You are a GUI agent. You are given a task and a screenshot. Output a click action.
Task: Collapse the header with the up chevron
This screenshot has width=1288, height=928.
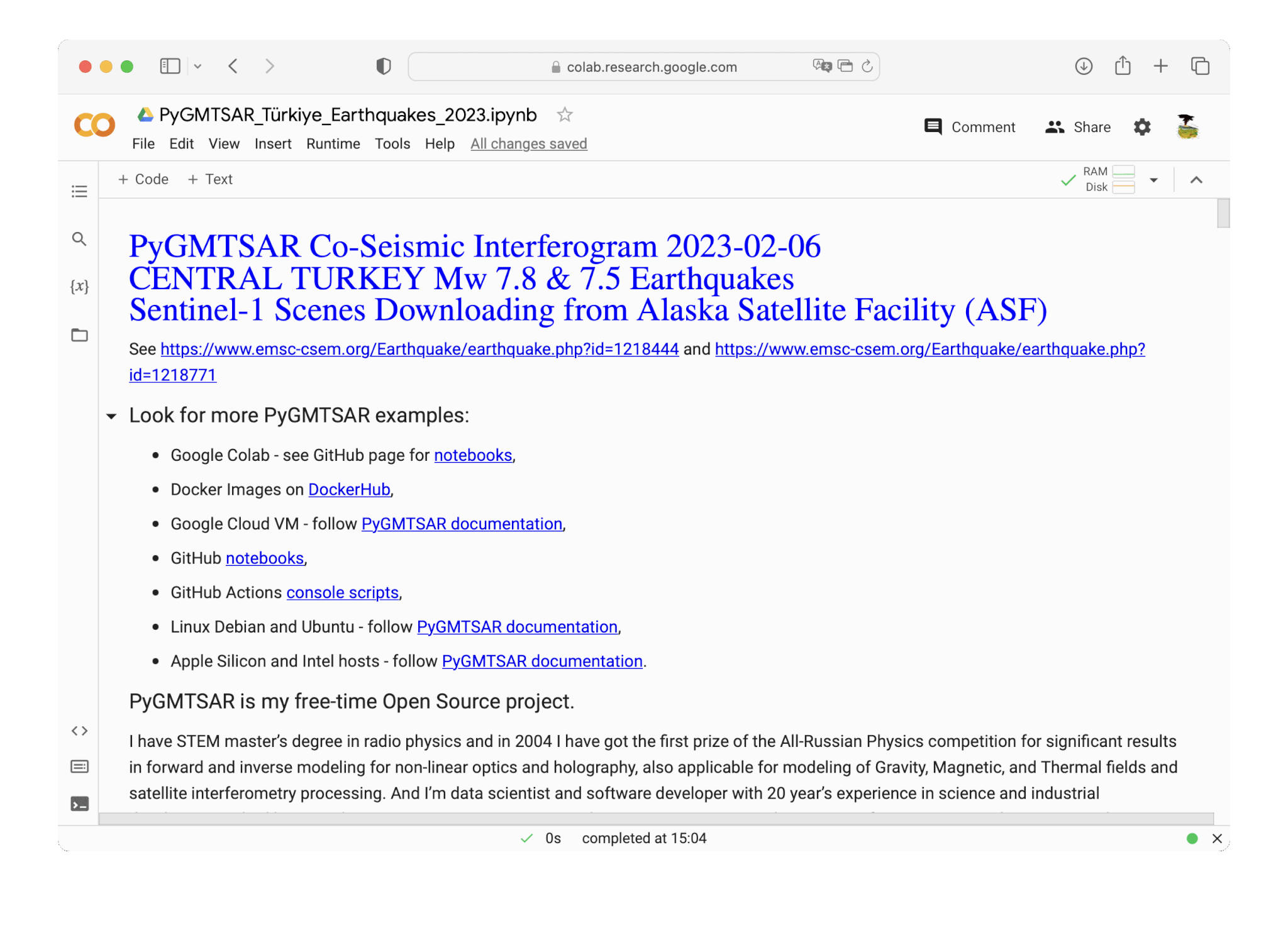coord(1196,180)
